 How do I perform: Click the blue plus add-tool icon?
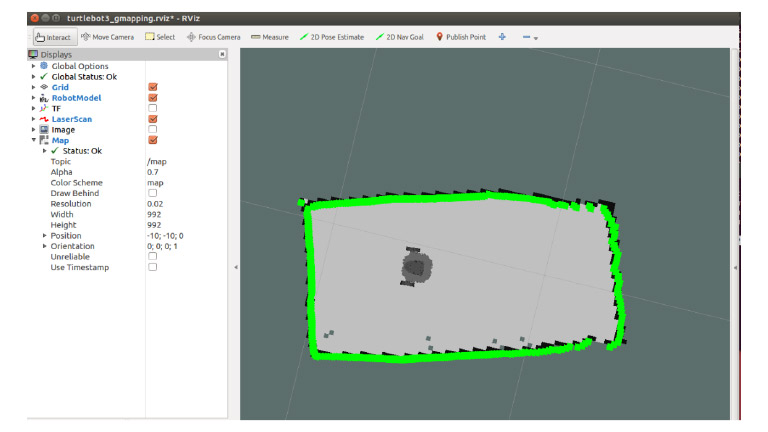click(x=502, y=37)
